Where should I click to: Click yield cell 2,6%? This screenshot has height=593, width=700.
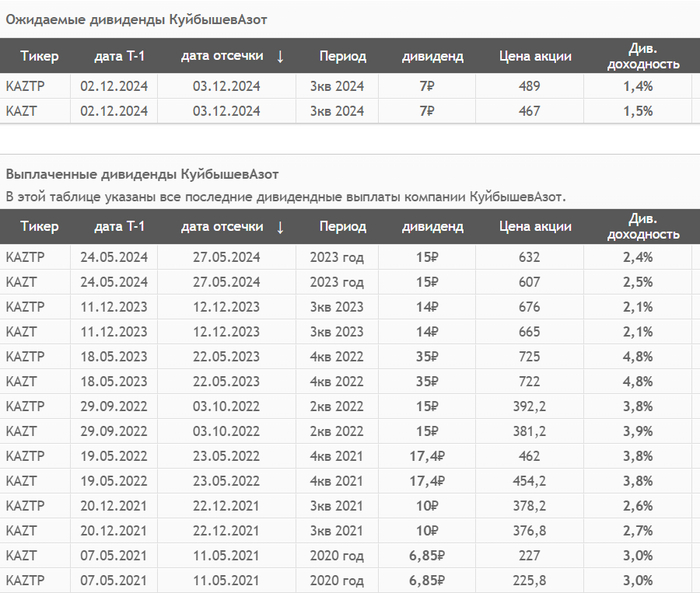(x=638, y=506)
